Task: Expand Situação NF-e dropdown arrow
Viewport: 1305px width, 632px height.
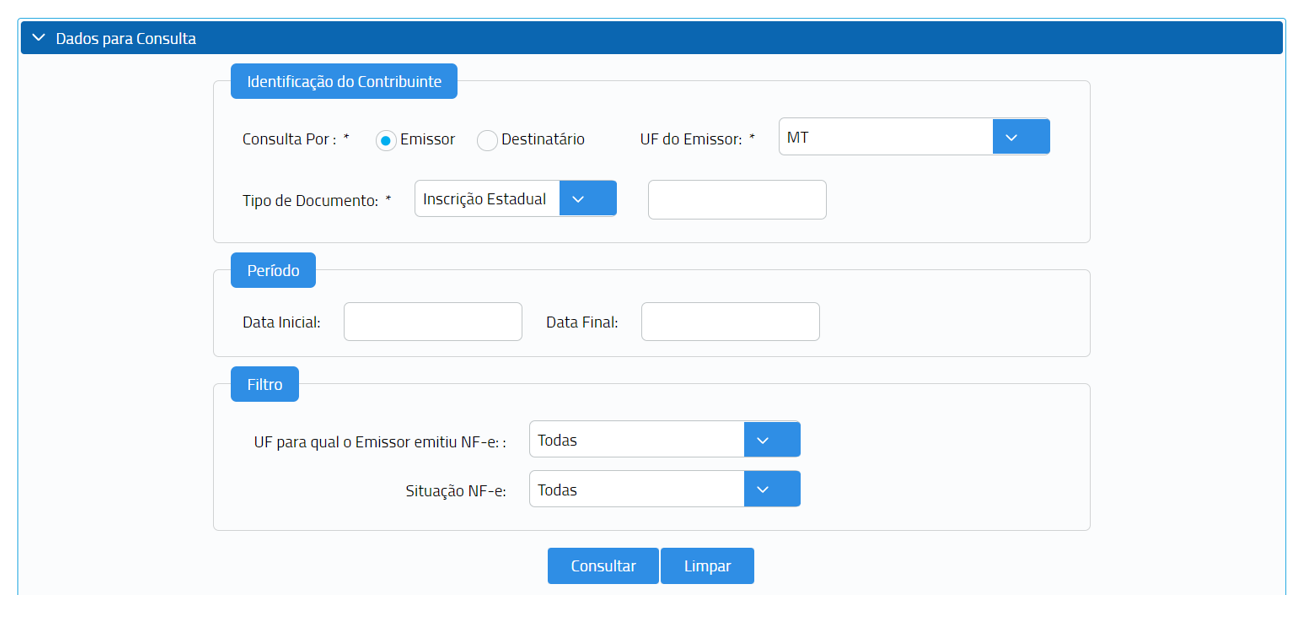Action: tap(771, 490)
